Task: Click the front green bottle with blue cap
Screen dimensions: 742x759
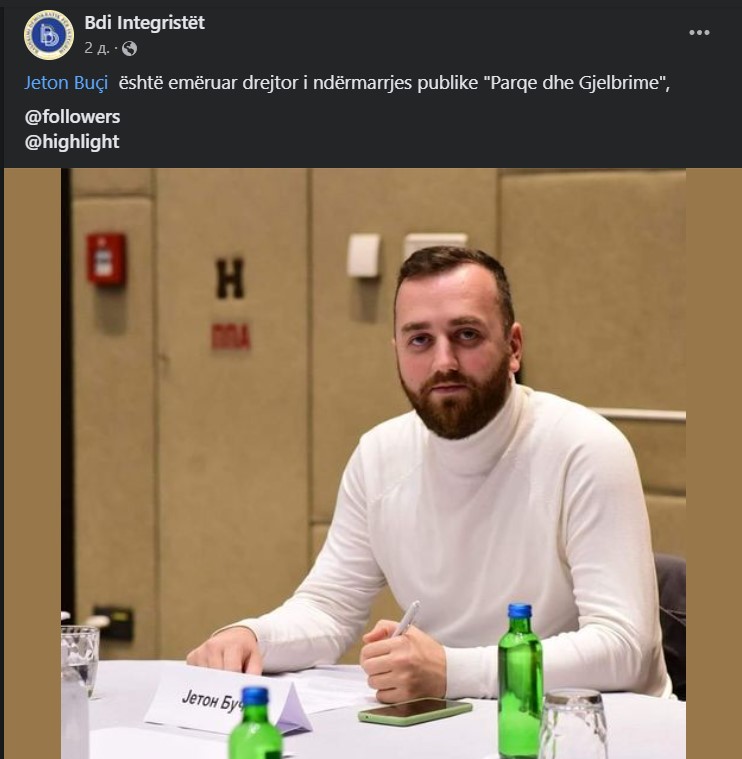Action: pos(255,723)
